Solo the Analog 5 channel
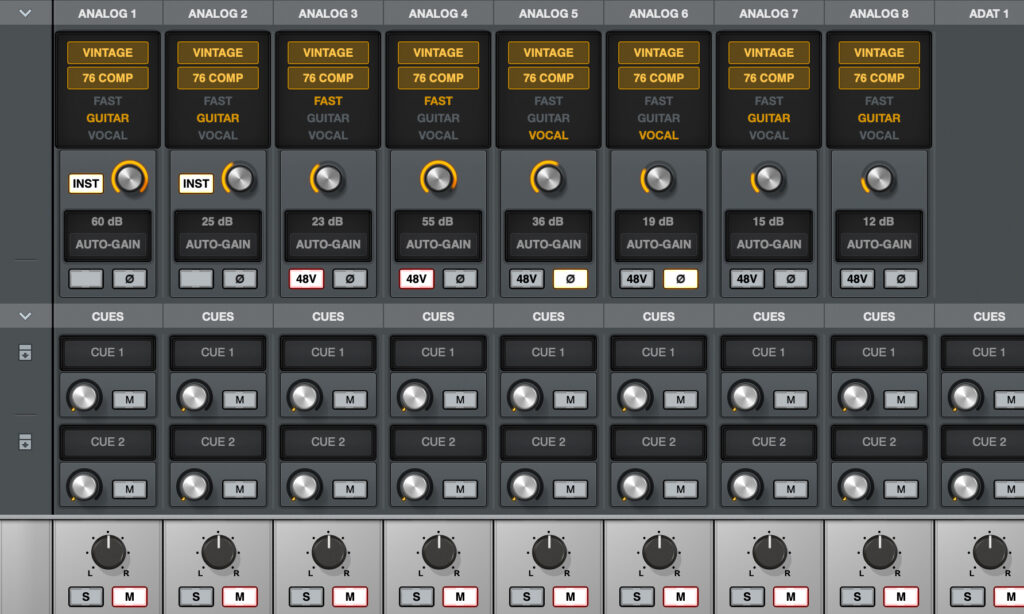This screenshot has height=614, width=1024. (526, 597)
